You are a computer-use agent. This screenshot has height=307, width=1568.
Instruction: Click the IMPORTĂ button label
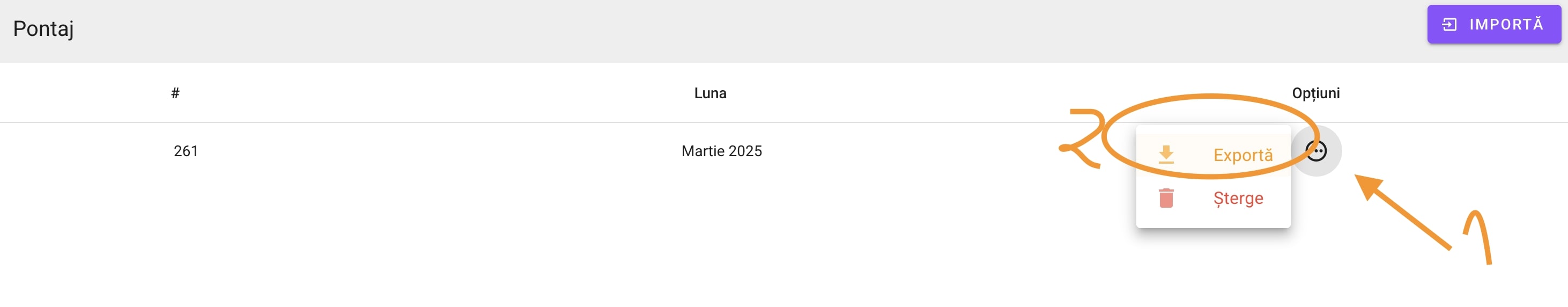coord(1506,24)
